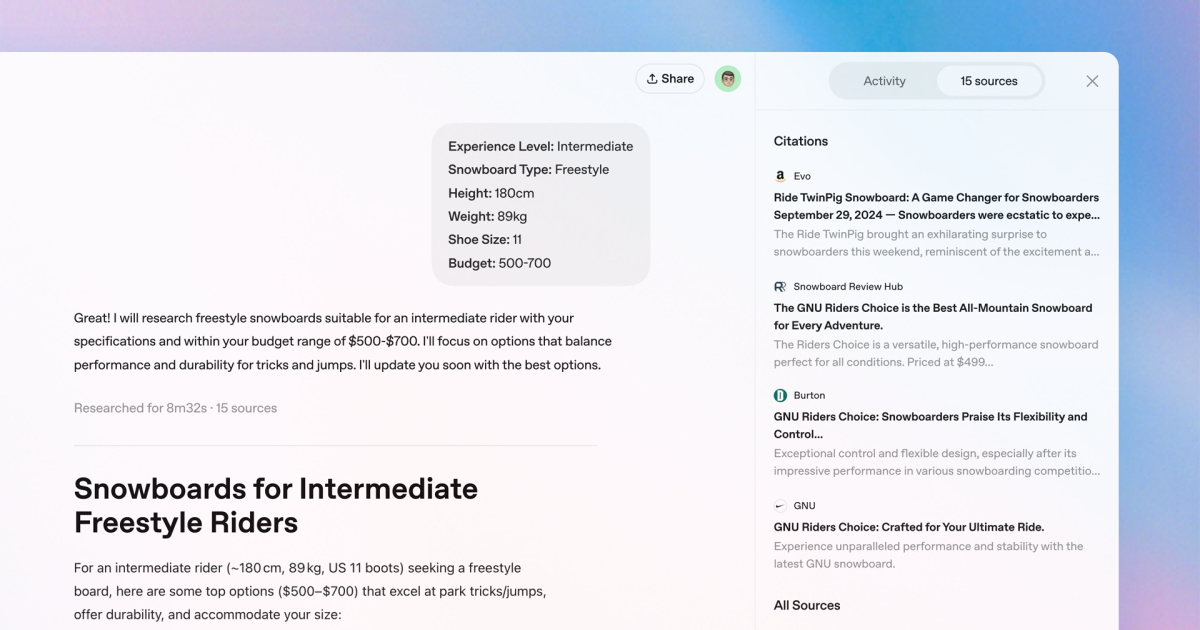Close the citations side panel
1200x630 pixels.
pyautogui.click(x=1092, y=81)
